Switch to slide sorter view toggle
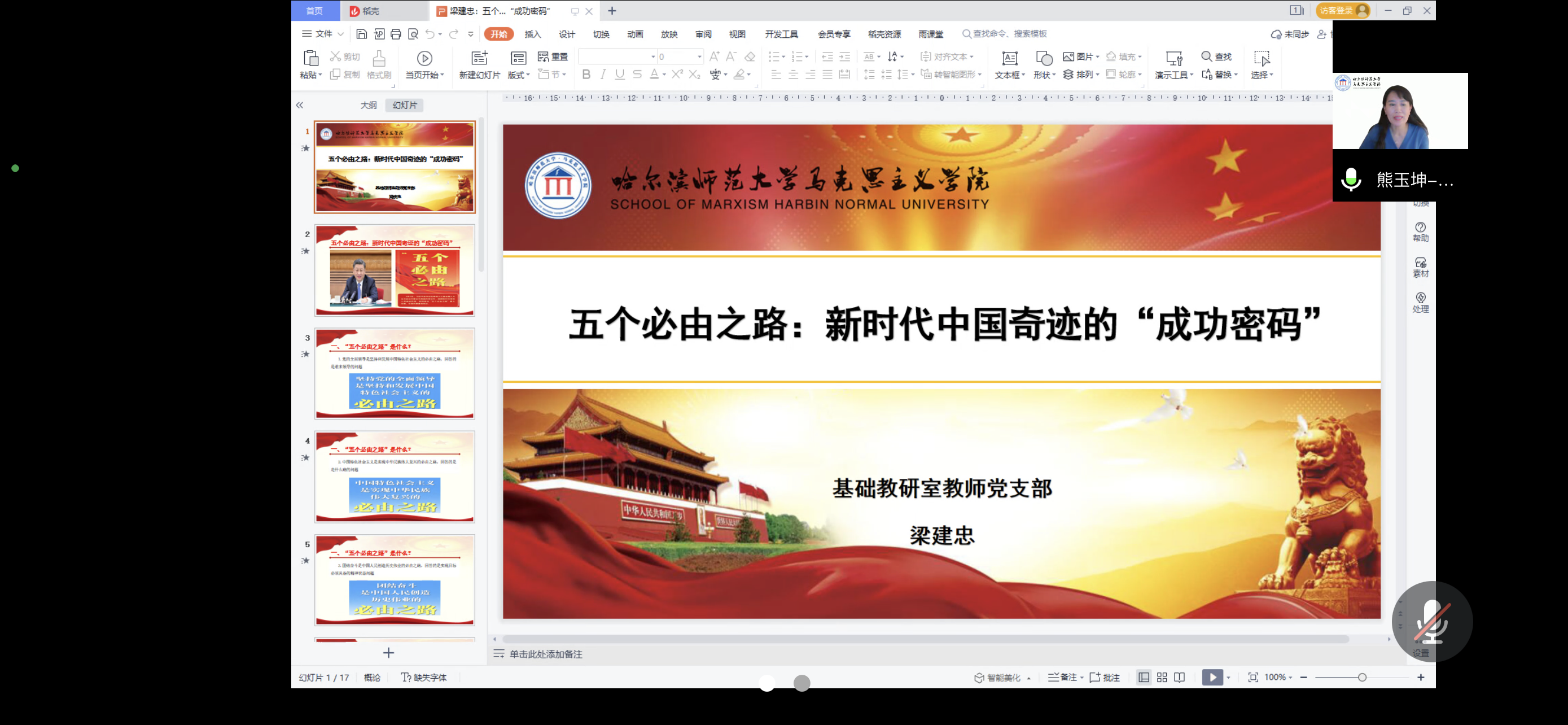Viewport: 1568px width, 725px height. coord(1162,677)
